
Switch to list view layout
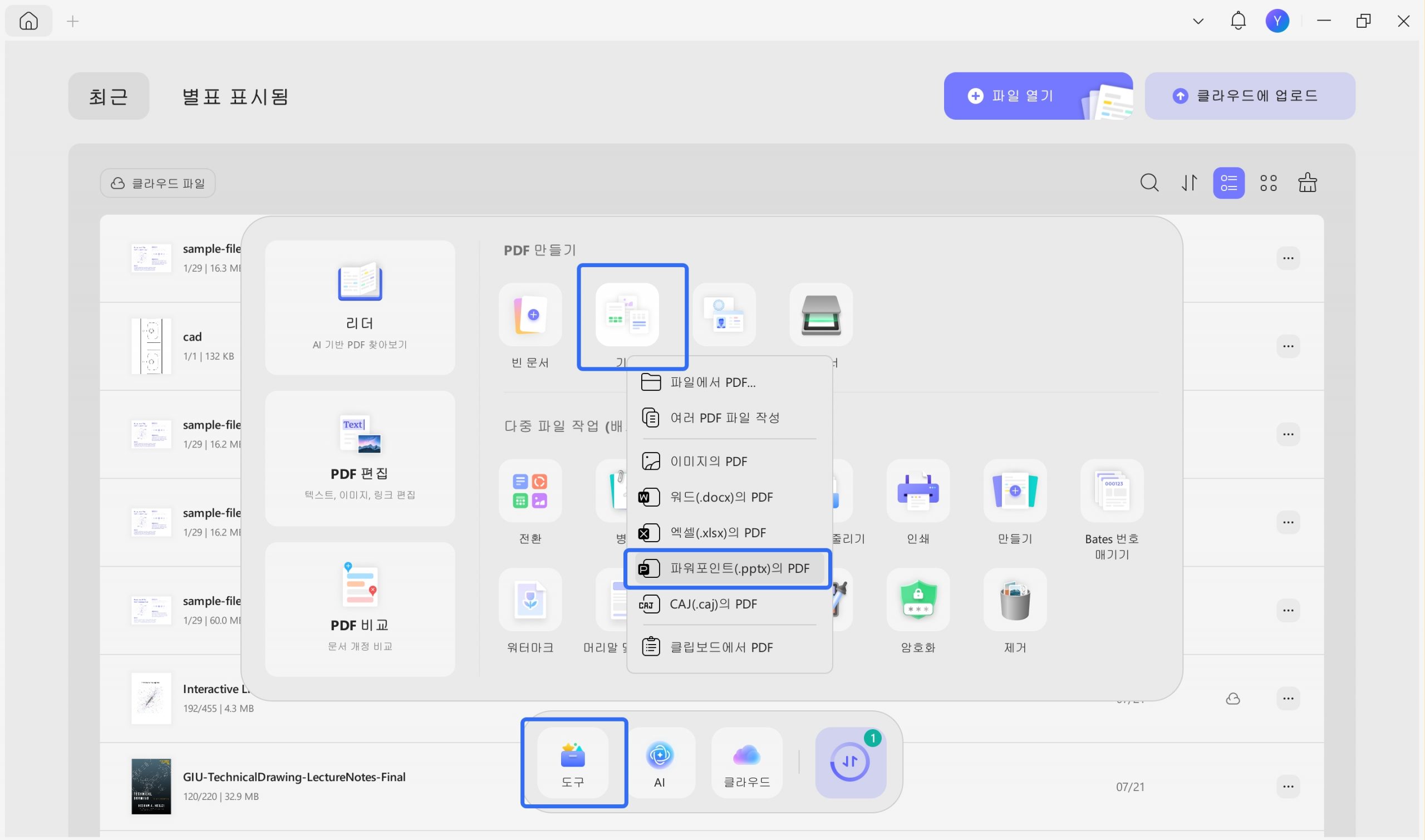[x=1229, y=183]
